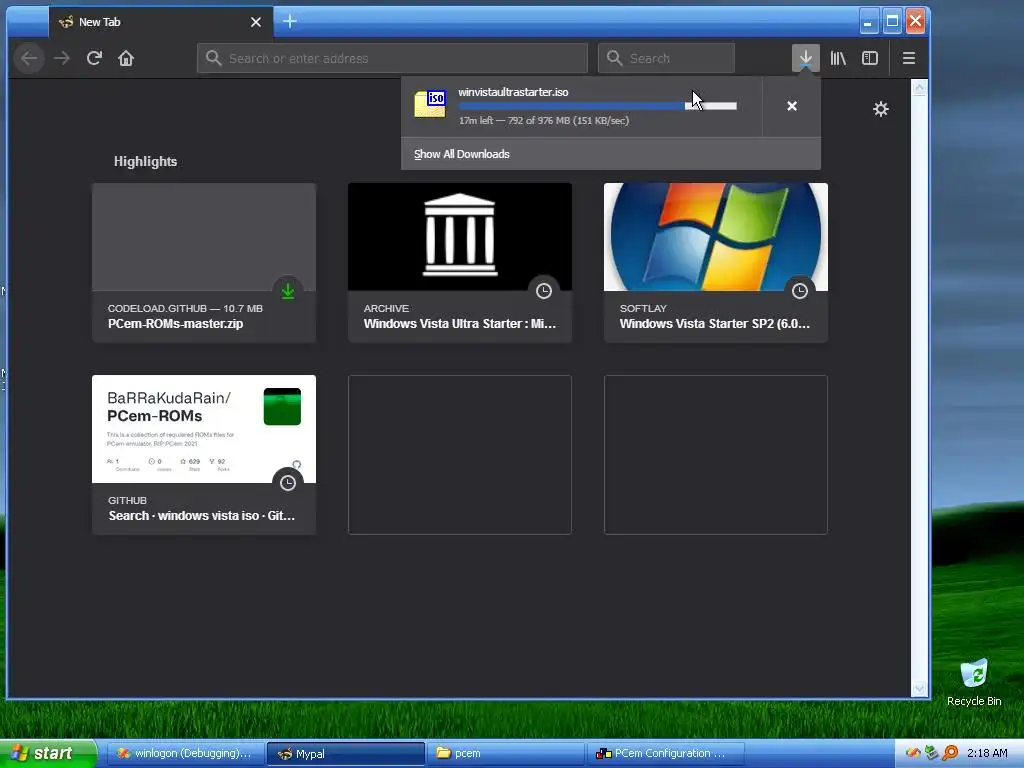The height and width of the screenshot is (768, 1024).
Task: Click the magnifier tray icon
Action: tap(950, 753)
